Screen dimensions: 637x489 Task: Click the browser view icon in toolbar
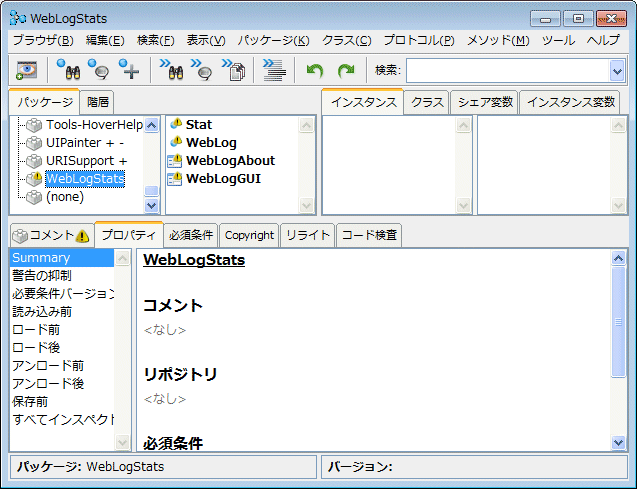coord(25,70)
